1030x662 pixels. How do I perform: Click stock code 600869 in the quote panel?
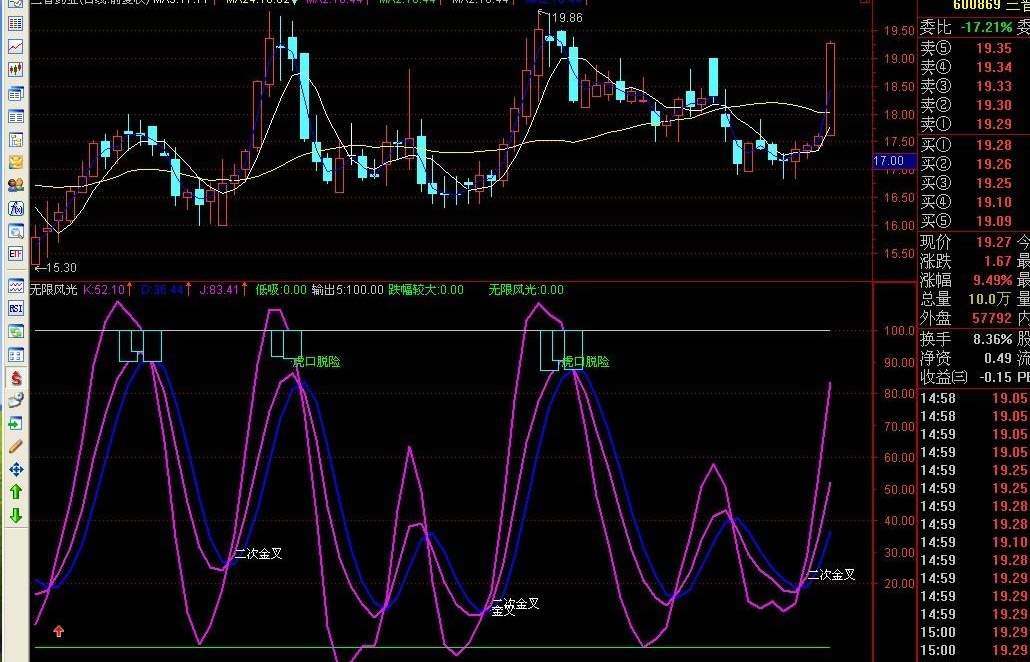pyautogui.click(x=977, y=6)
